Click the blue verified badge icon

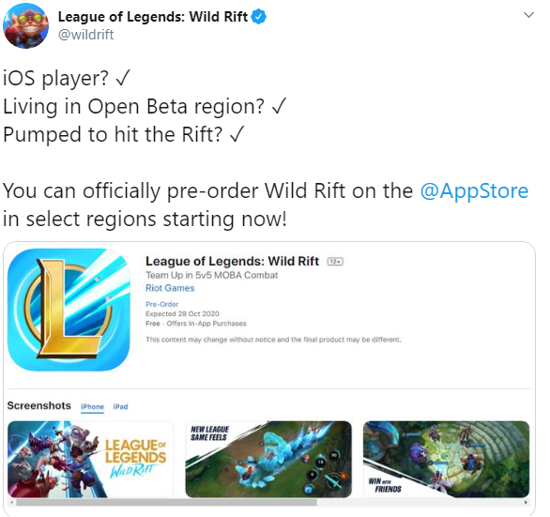pyautogui.click(x=259, y=17)
